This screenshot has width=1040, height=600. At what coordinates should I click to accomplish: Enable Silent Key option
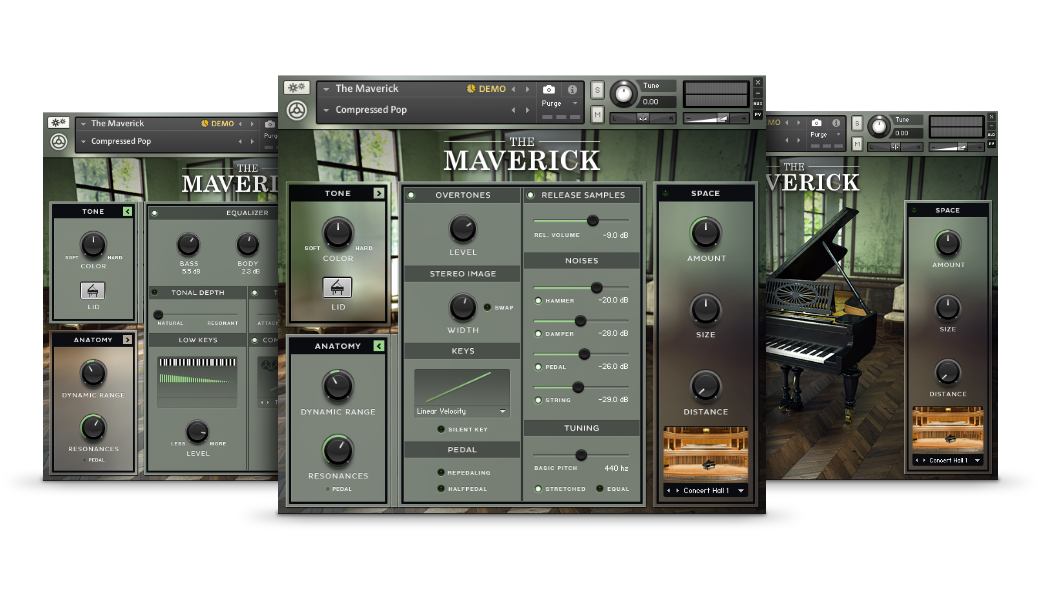[441, 430]
